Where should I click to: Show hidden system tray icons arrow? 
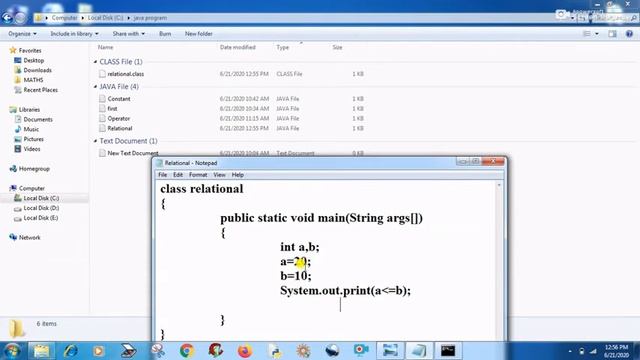tap(570, 351)
